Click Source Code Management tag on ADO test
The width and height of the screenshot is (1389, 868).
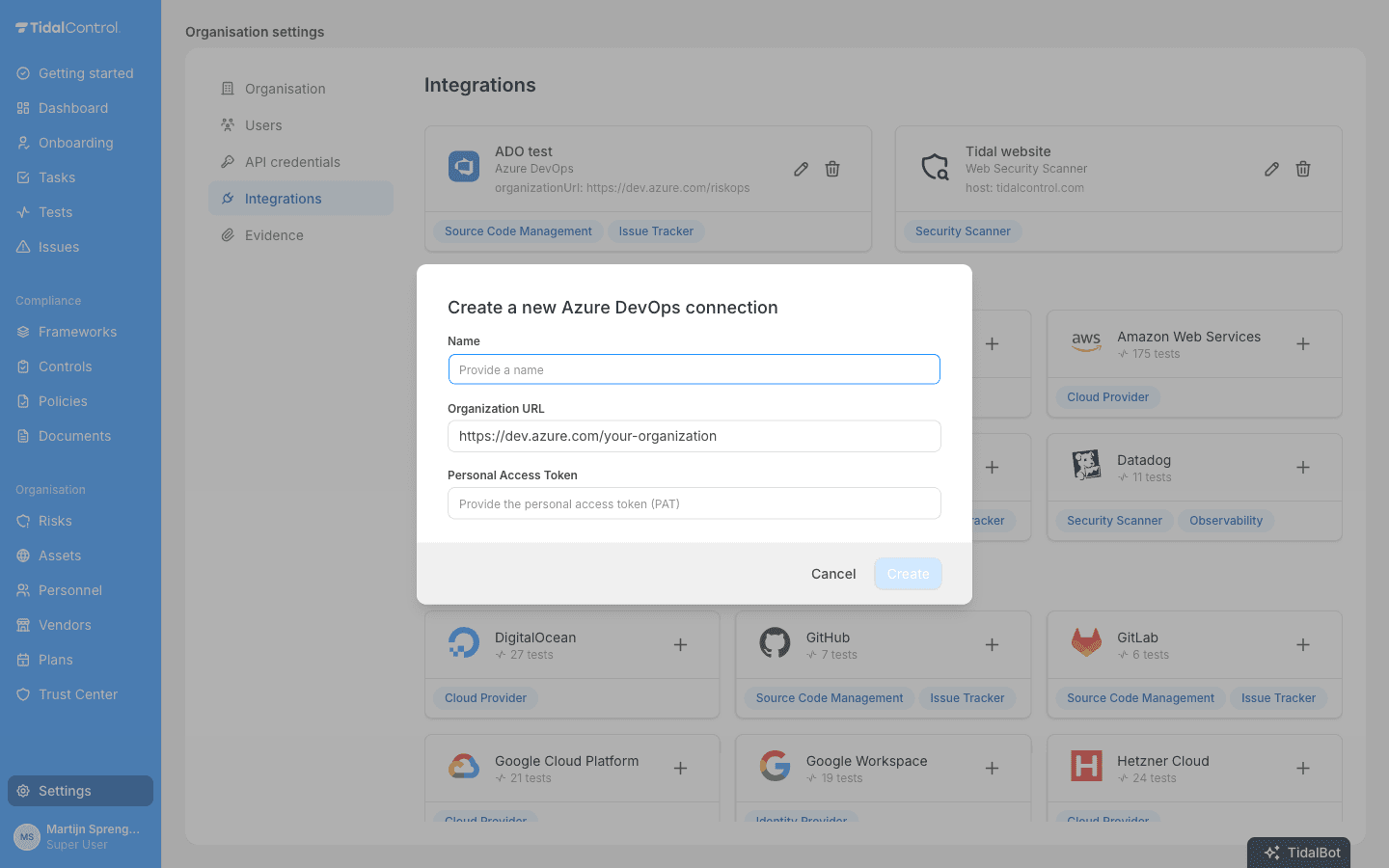[518, 231]
